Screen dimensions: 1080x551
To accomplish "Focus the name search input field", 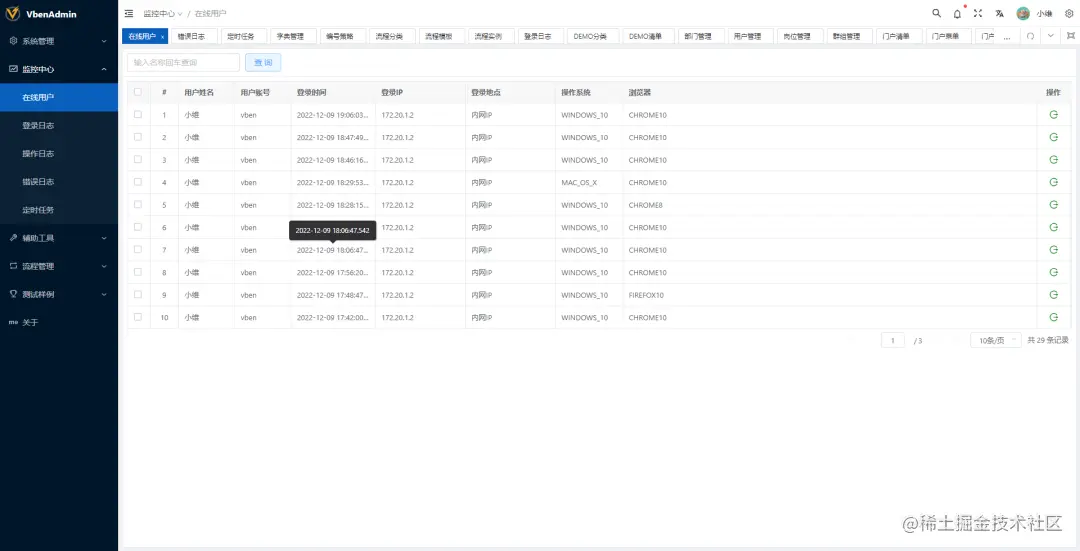I will tap(183, 63).
